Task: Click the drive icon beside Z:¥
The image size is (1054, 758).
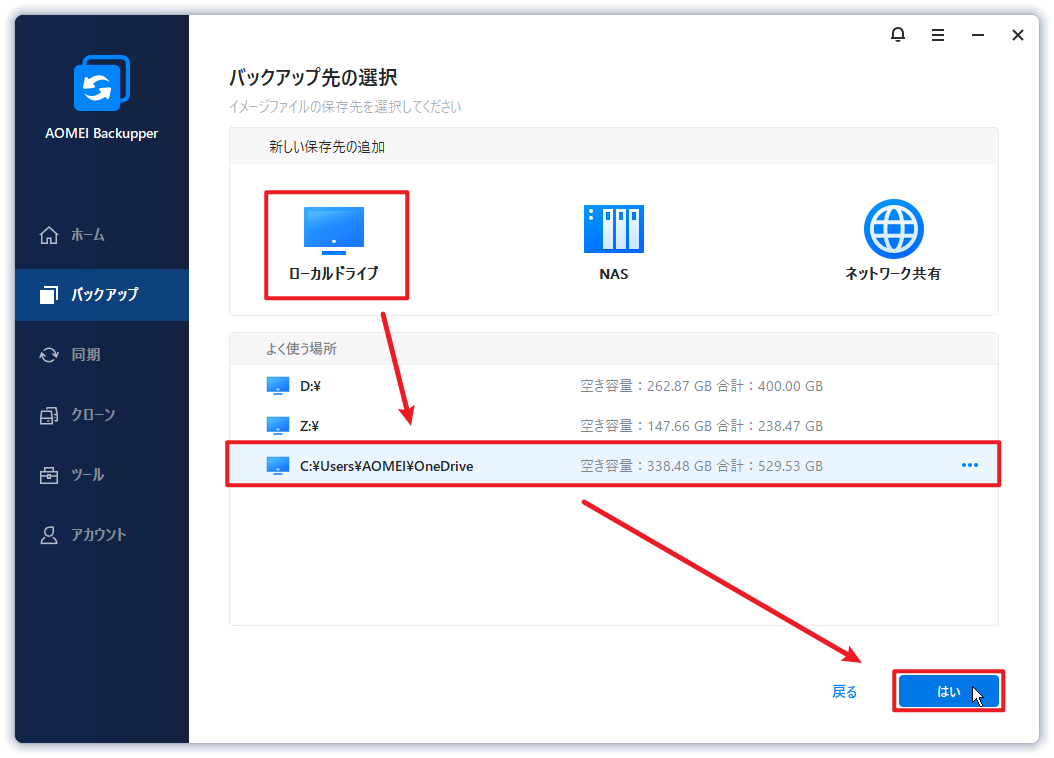Action: pyautogui.click(x=278, y=425)
